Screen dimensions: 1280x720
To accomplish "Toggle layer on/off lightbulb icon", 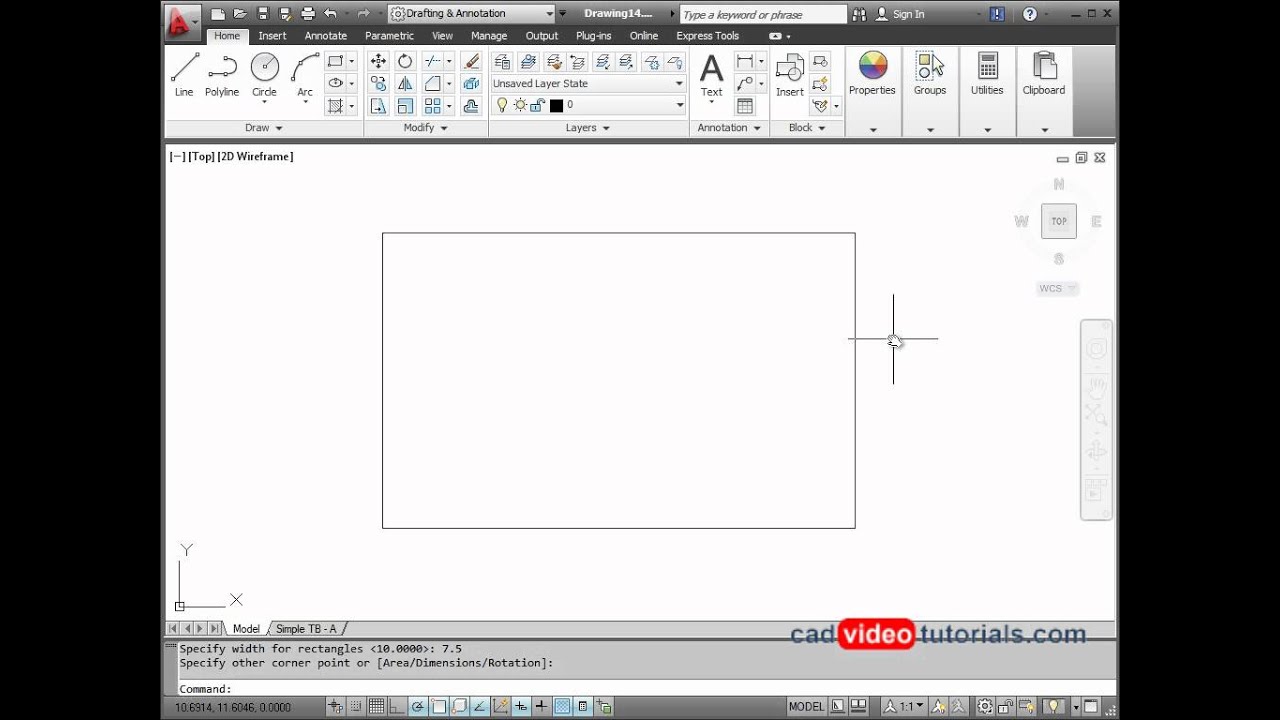I will click(502, 105).
